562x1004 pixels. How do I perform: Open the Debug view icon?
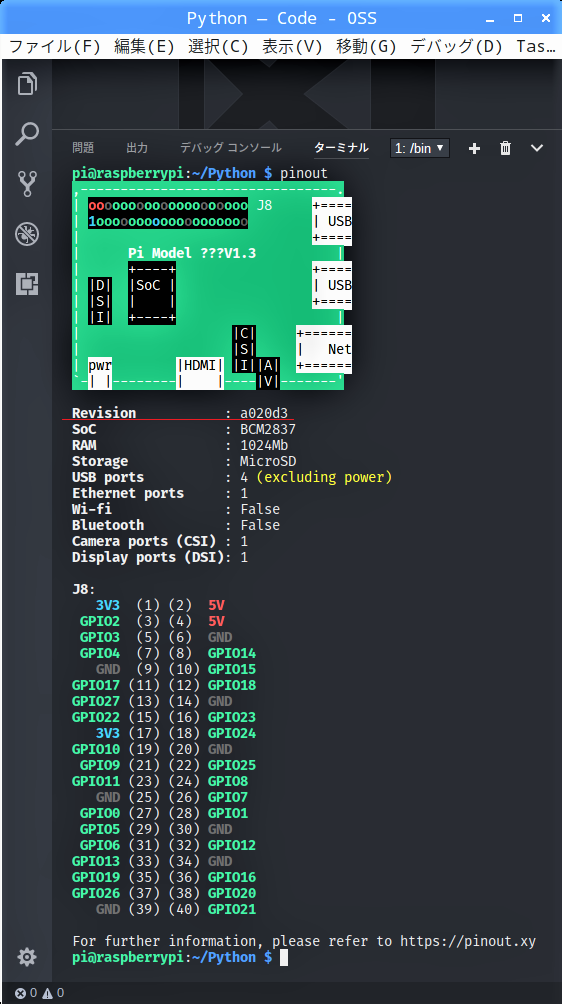[27, 234]
